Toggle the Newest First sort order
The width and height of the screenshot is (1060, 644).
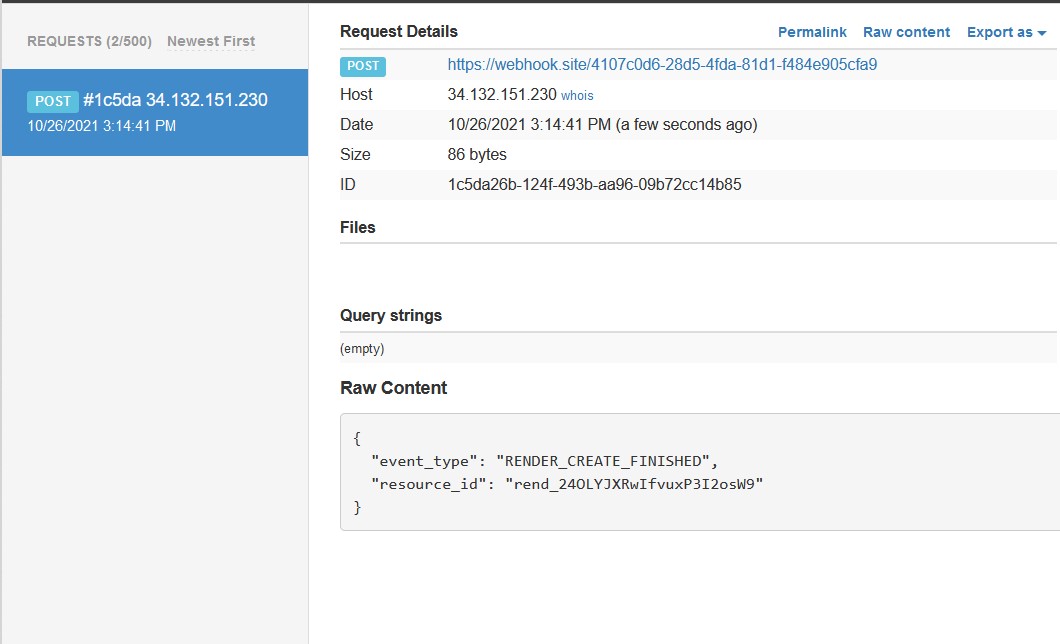(x=211, y=41)
